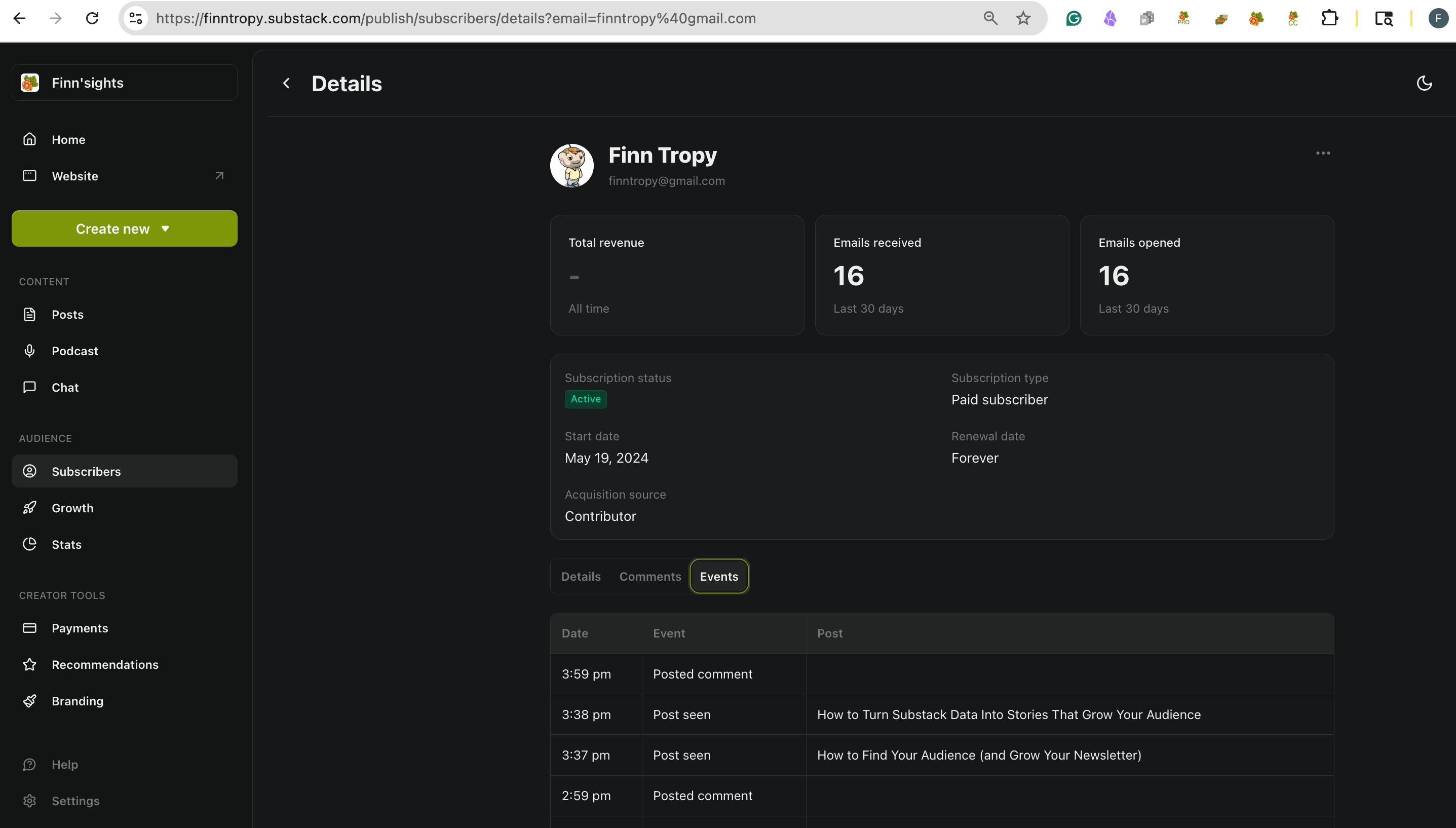1456x828 pixels.
Task: Open Stats pie chart icon
Action: [x=29, y=544]
